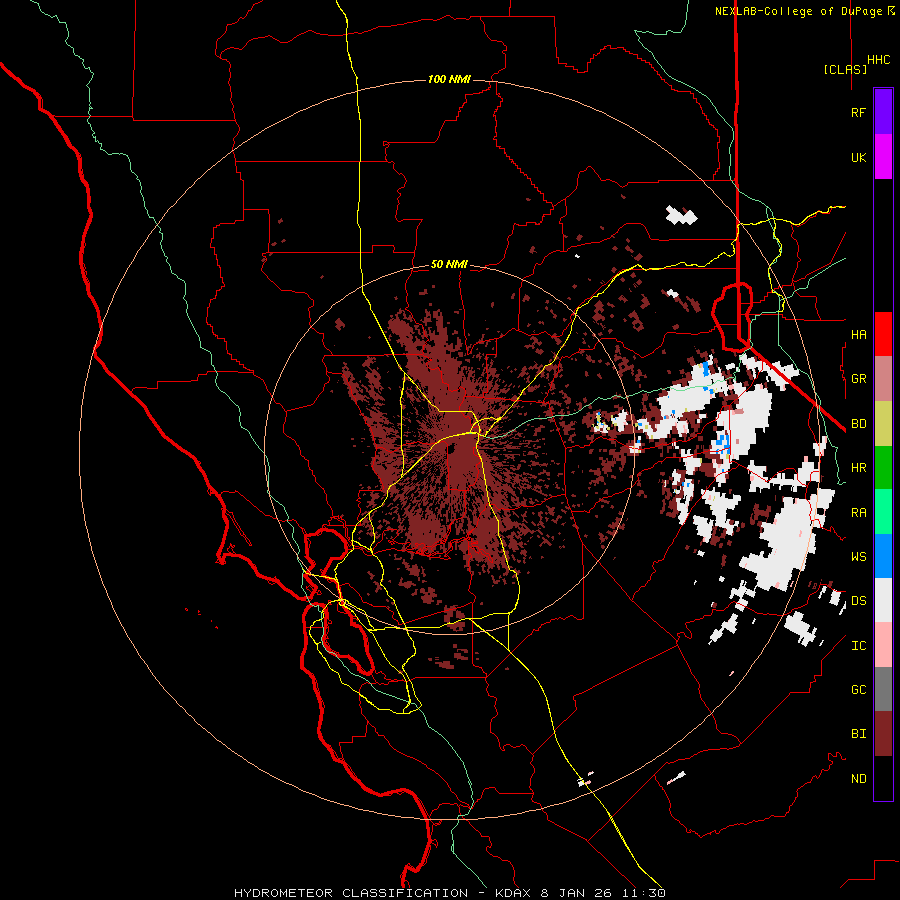Viewport: 900px width, 900px height.
Task: Click the BD yellow legend swatch
Action: [x=883, y=424]
